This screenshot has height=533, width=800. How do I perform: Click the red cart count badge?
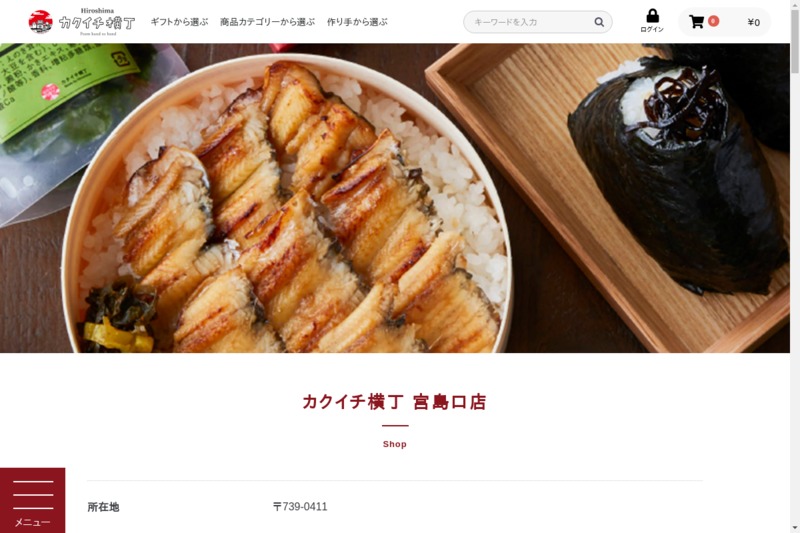point(713,21)
